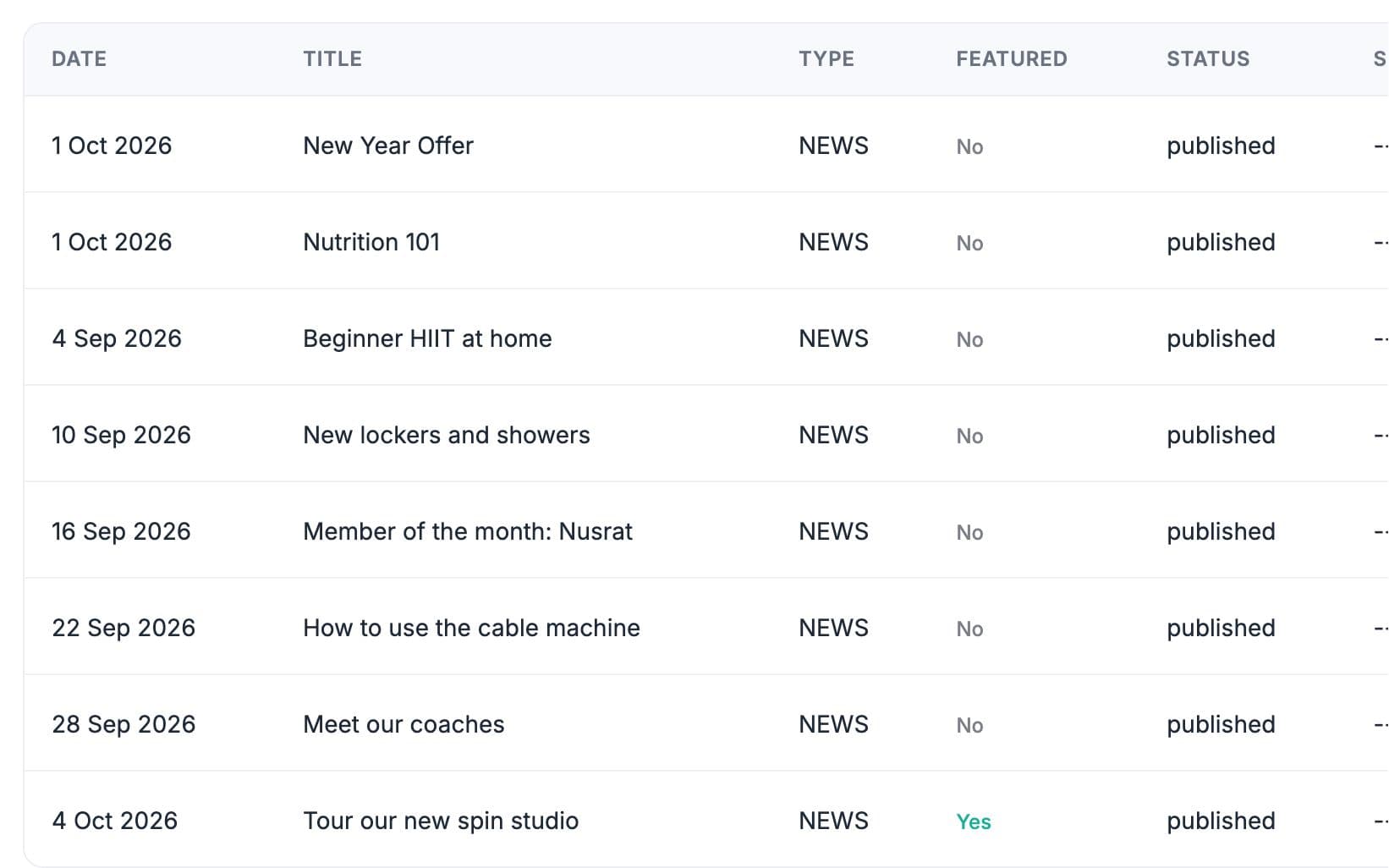The width and height of the screenshot is (1389, 868).
Task: Click the STATUS column header
Action: point(1208,58)
